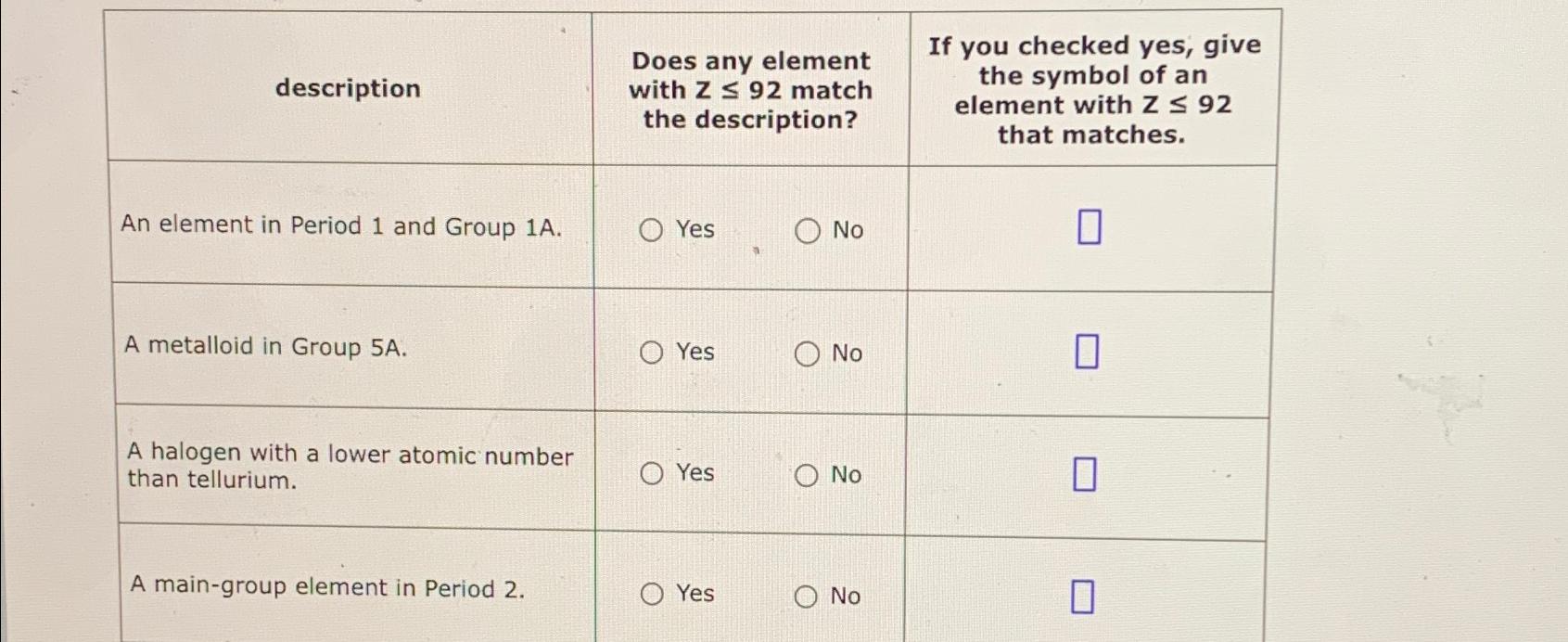Select No for the main-group element in Period 2
Screen dimensions: 1568x642
(x=807, y=596)
